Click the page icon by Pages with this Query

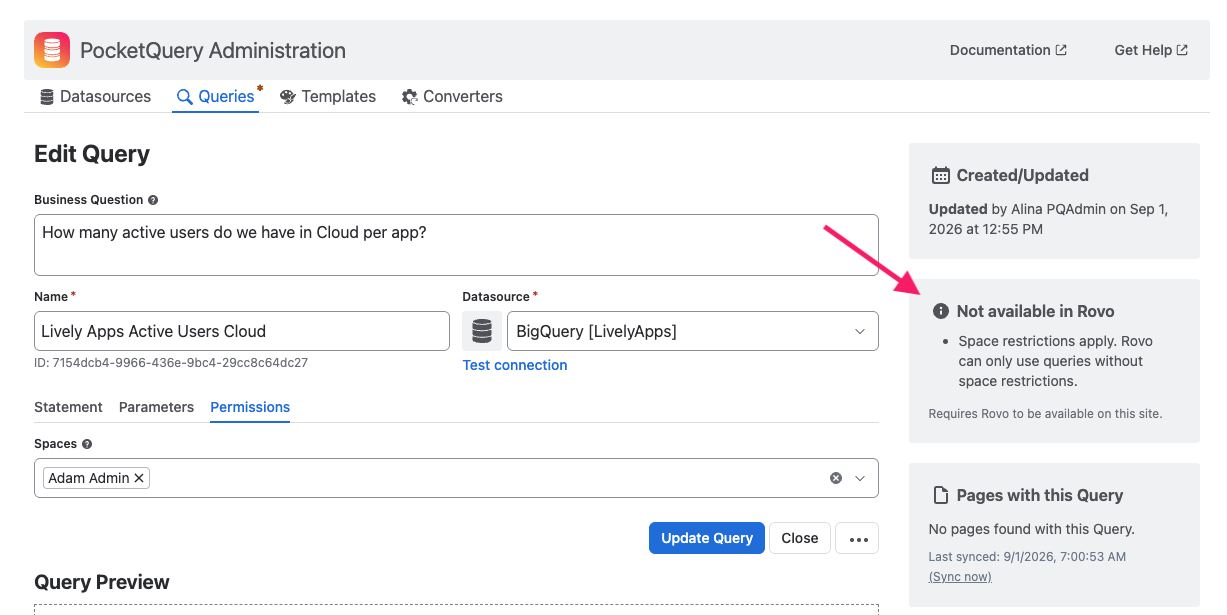tap(940, 495)
